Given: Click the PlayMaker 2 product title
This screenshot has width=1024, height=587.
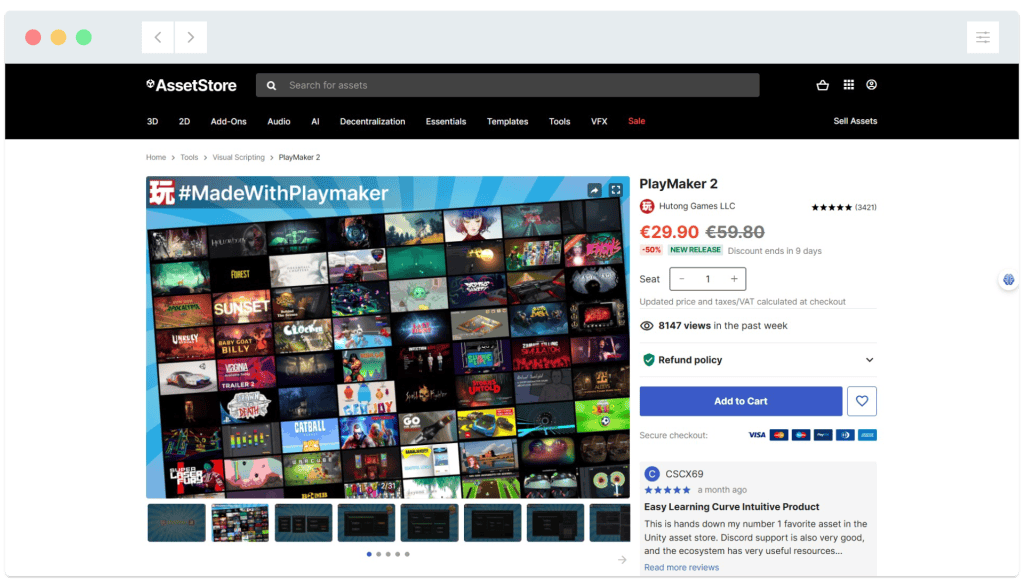Looking at the screenshot, I should [x=679, y=184].
